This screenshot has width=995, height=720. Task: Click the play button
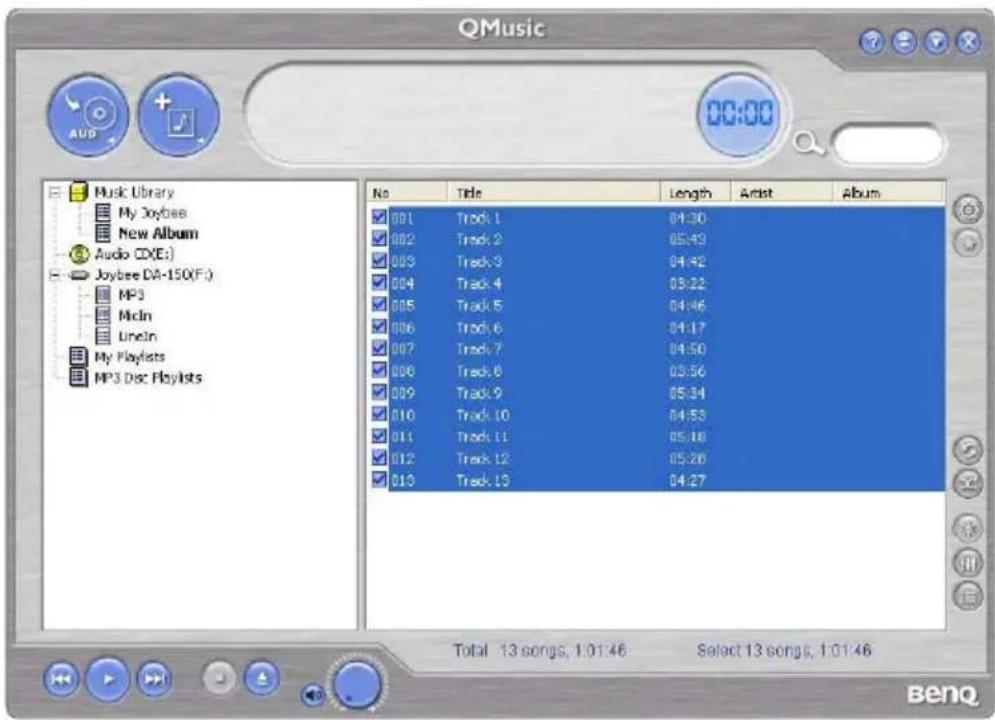[107, 679]
